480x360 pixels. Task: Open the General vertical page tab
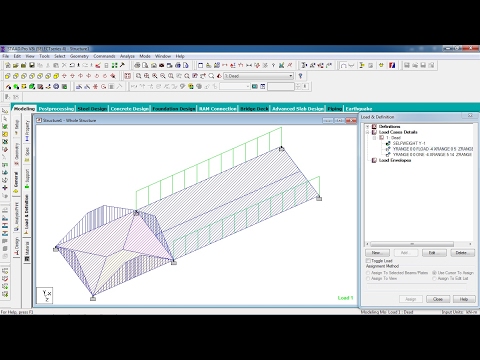tap(16, 182)
